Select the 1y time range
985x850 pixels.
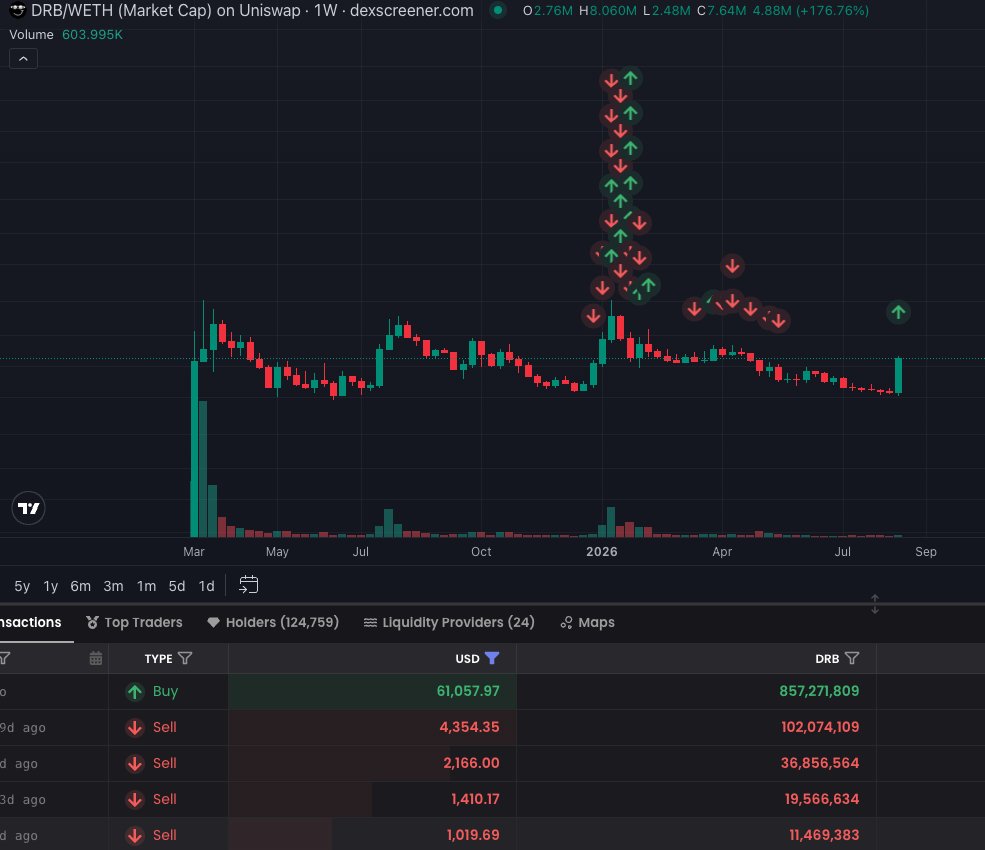pos(51,586)
